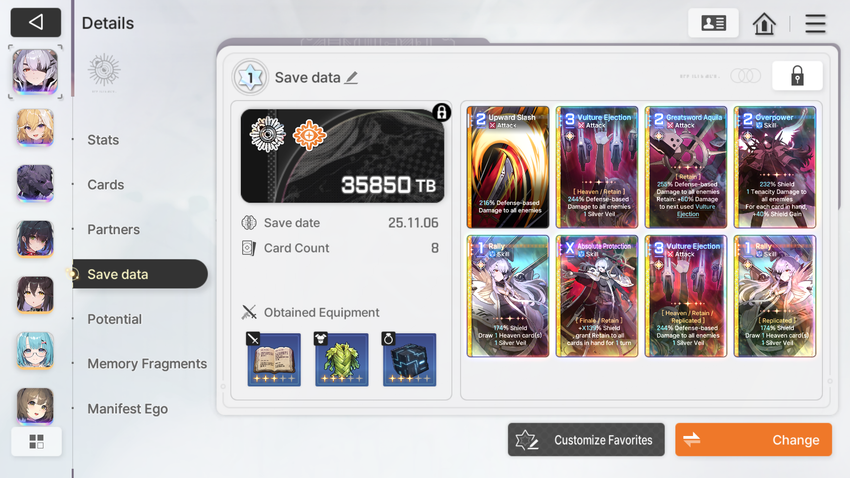Open the home screen icon
The height and width of the screenshot is (478, 850).
(x=764, y=23)
